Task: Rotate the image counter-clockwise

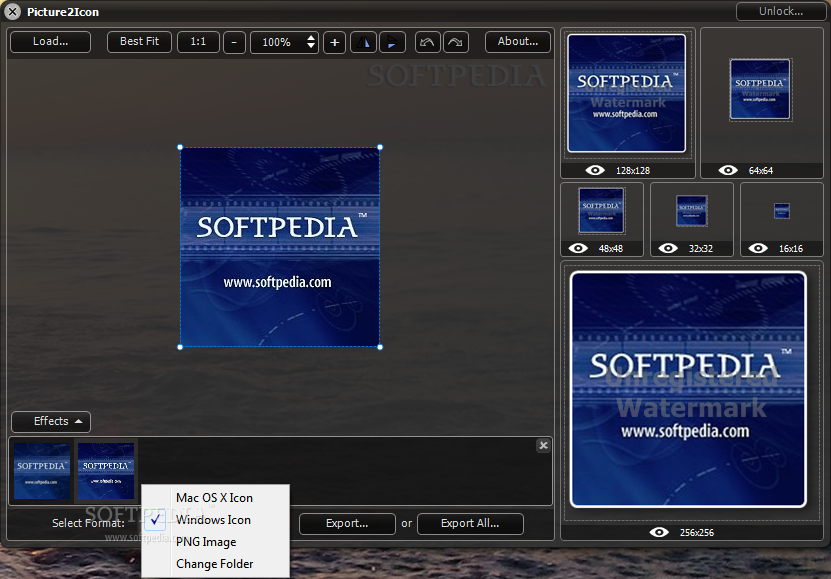Action: coord(427,42)
